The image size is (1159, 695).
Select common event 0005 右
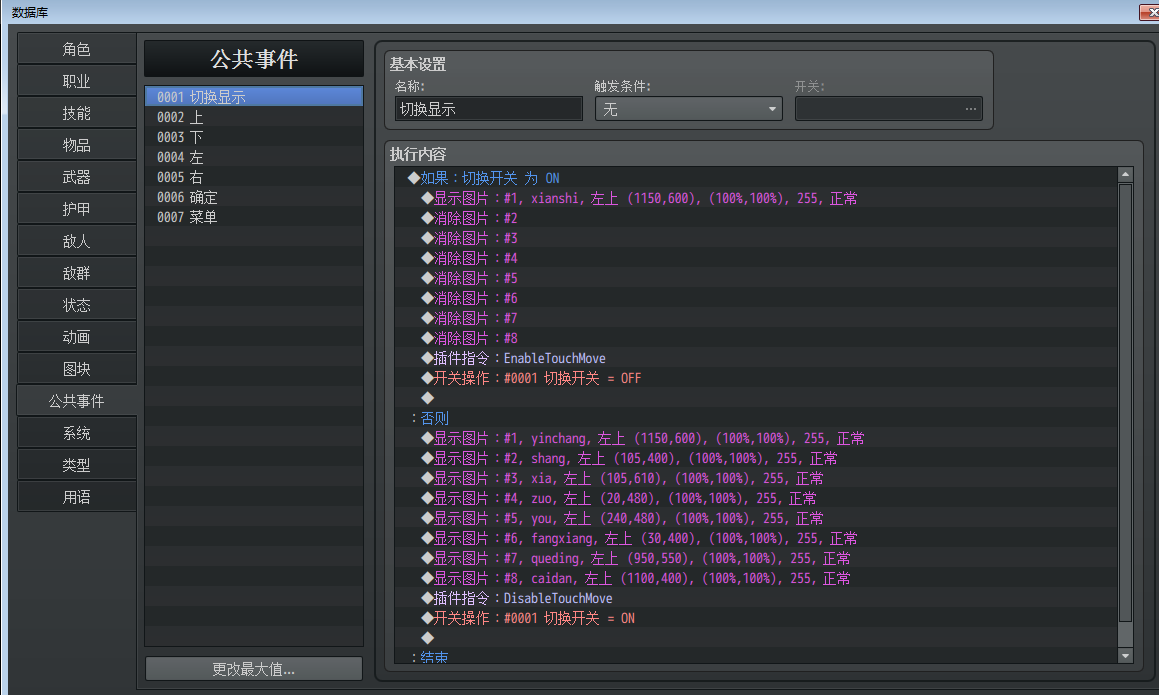point(254,177)
